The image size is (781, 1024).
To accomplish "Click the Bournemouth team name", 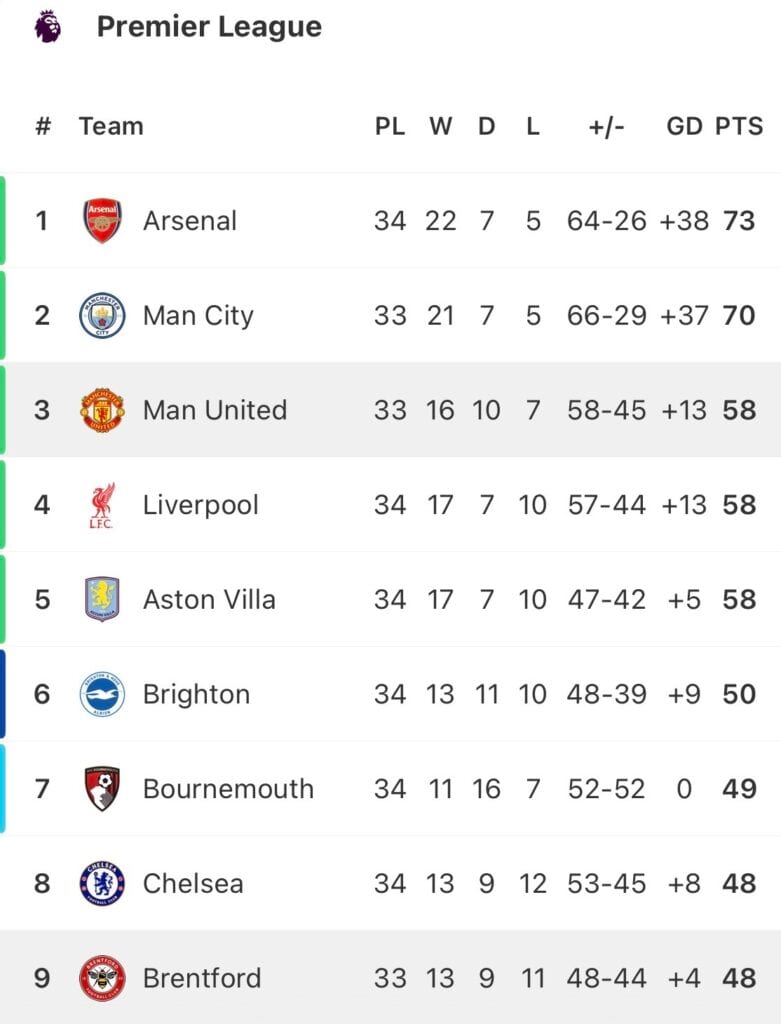I will 228,789.
